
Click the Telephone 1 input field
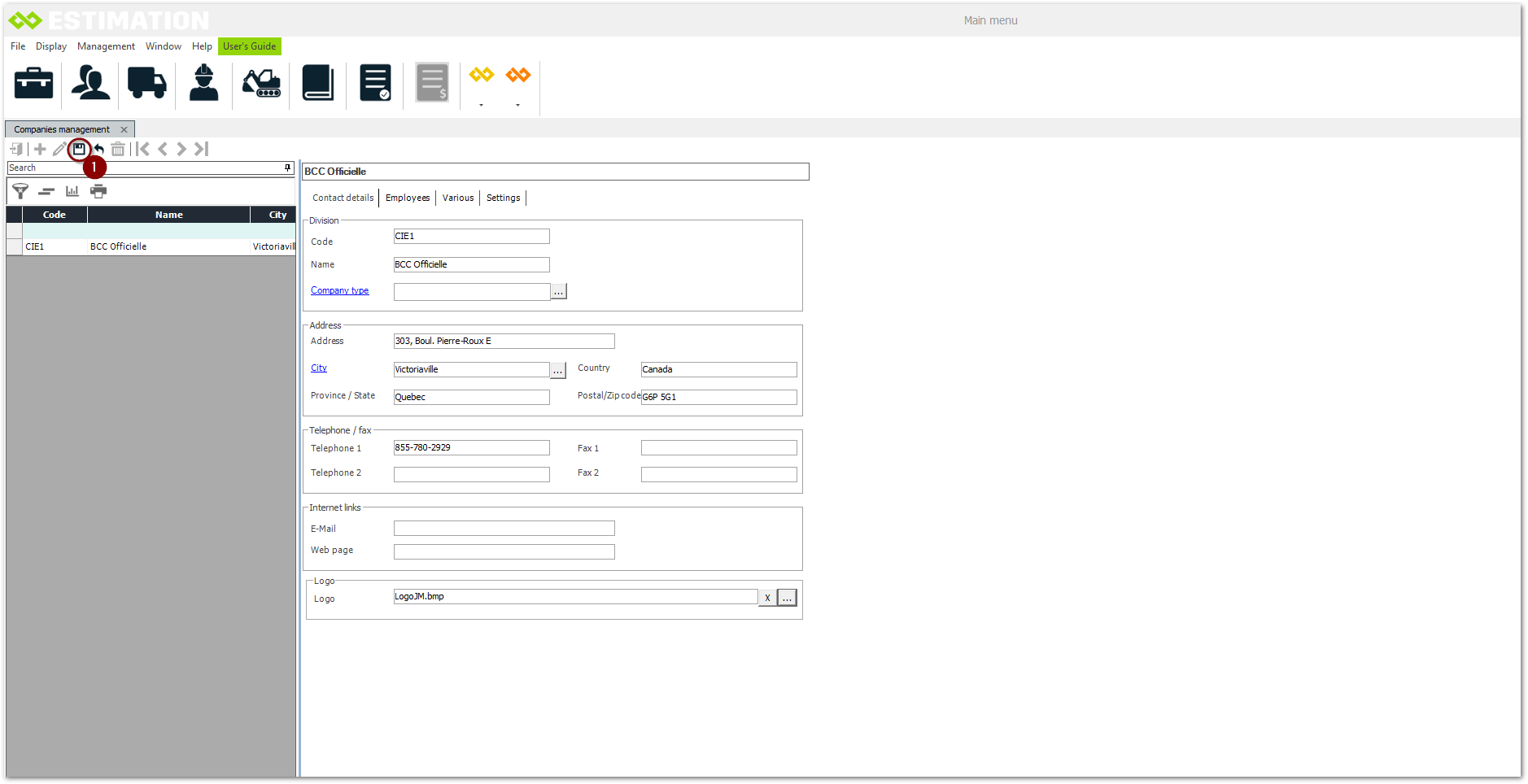click(471, 448)
